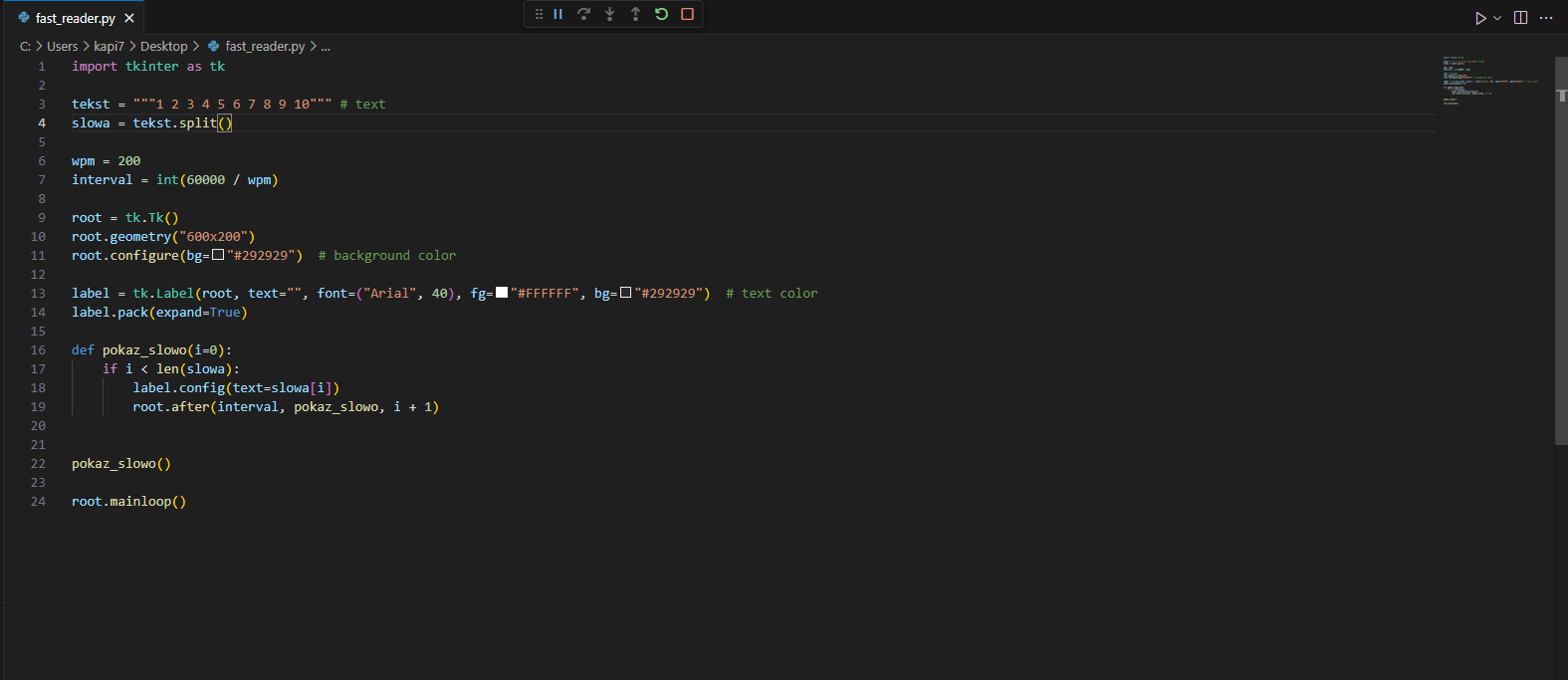Open the C: breadcrumb
Image resolution: width=1568 pixels, height=680 pixels.
[x=25, y=46]
